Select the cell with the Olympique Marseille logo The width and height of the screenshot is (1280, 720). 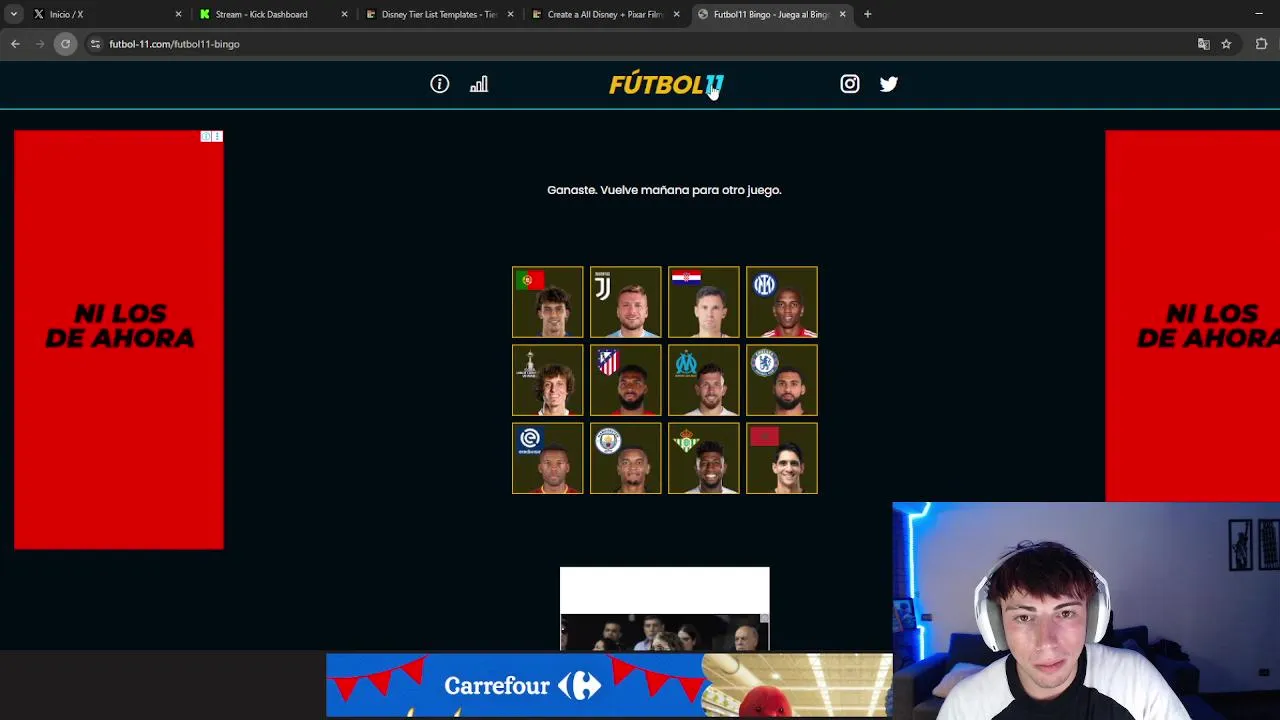[x=703, y=380]
